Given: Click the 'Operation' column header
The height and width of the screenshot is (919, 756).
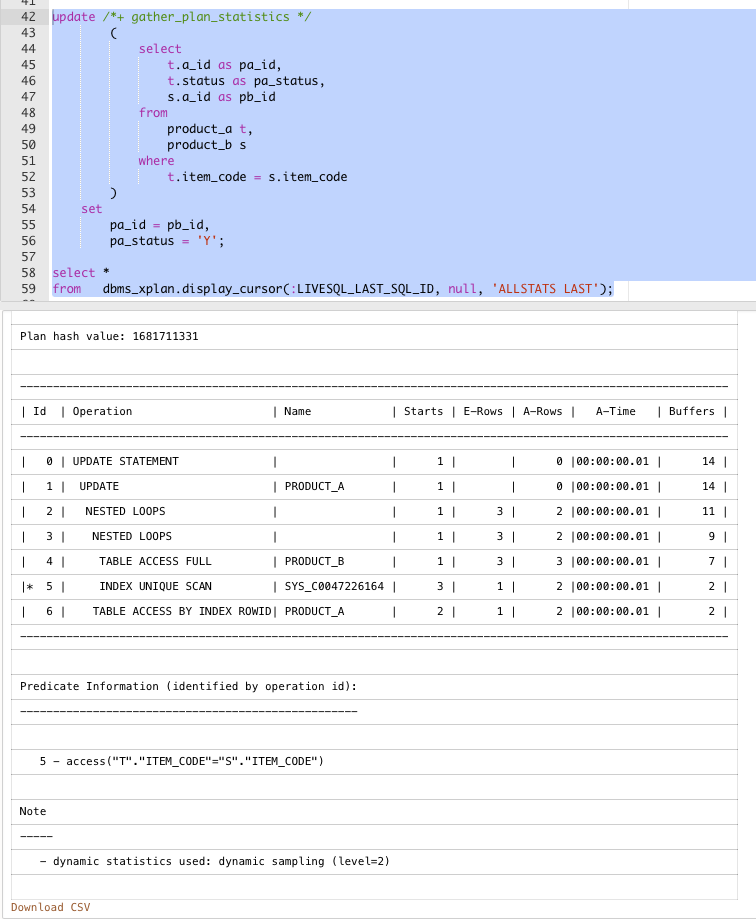Looking at the screenshot, I should coord(103,411).
